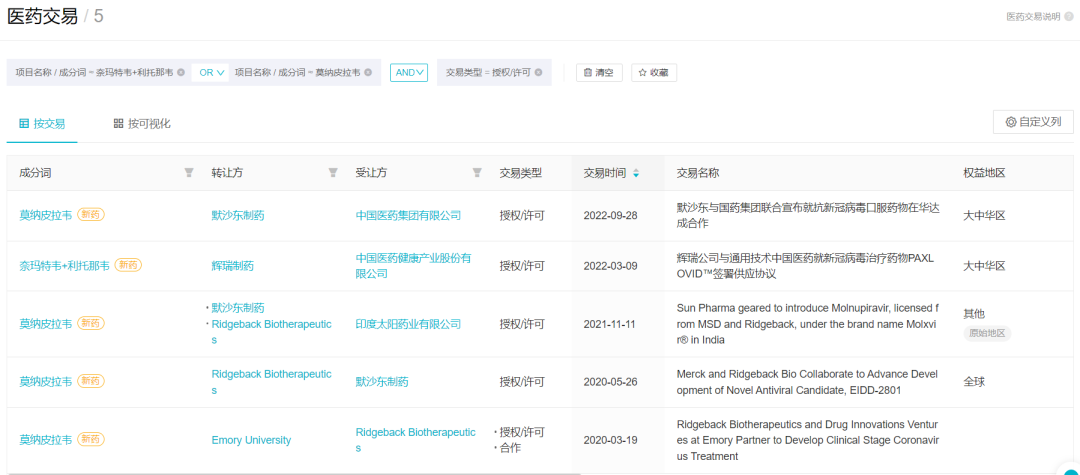The height and width of the screenshot is (475, 1080).
Task: Click the date 2020-05-26
Action: 610,381
